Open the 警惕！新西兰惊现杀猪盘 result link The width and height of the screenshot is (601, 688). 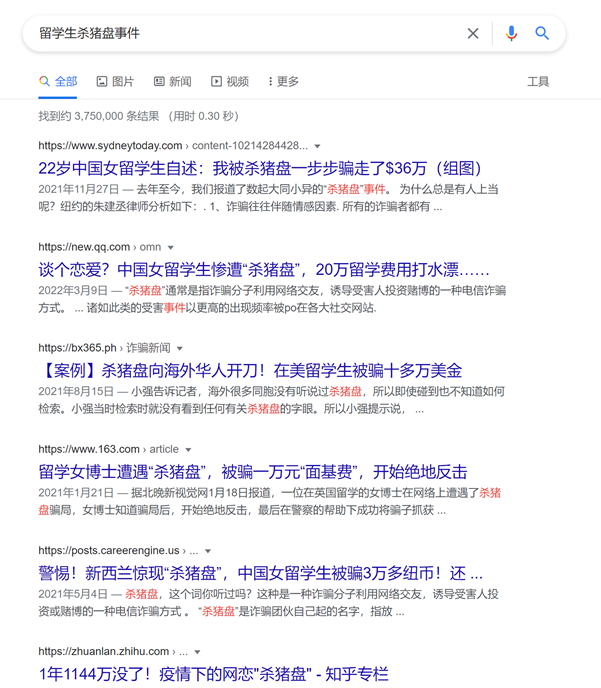tap(260, 573)
